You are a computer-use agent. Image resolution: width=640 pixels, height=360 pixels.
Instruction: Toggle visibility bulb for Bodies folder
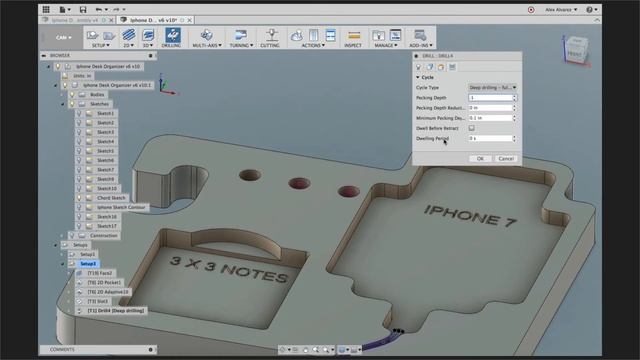click(x=72, y=95)
